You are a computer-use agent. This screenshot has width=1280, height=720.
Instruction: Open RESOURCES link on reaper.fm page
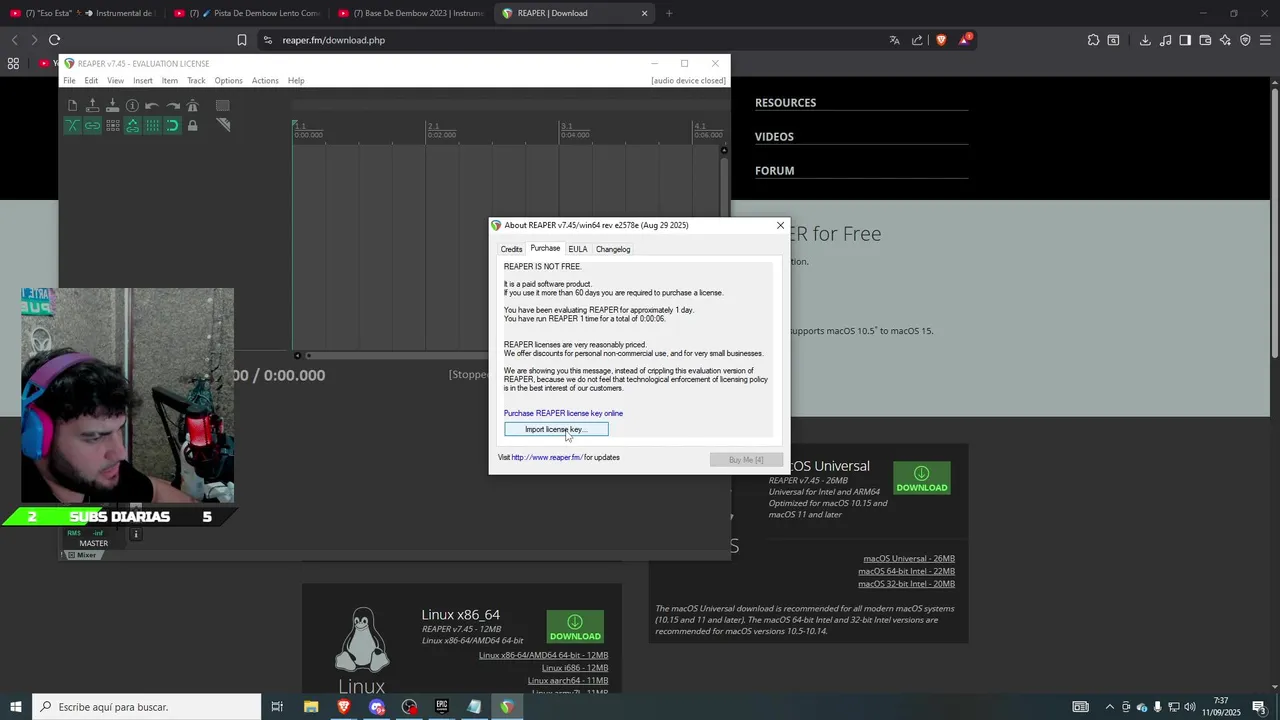coord(785,103)
